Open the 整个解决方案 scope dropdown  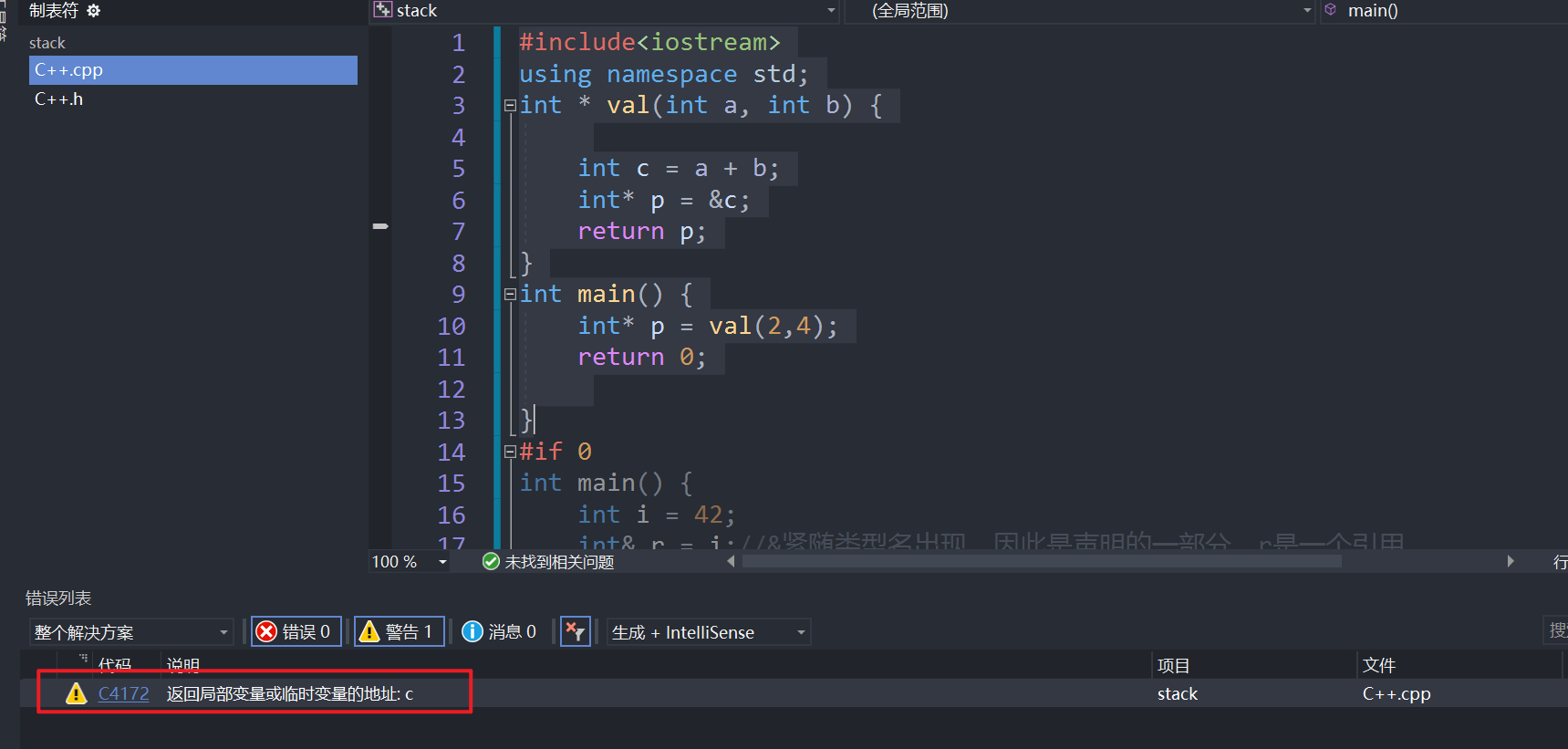131,632
